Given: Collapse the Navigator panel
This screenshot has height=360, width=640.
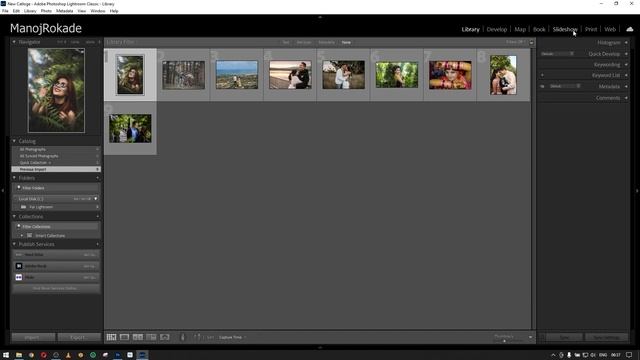Looking at the screenshot, I should pyautogui.click(x=14, y=42).
